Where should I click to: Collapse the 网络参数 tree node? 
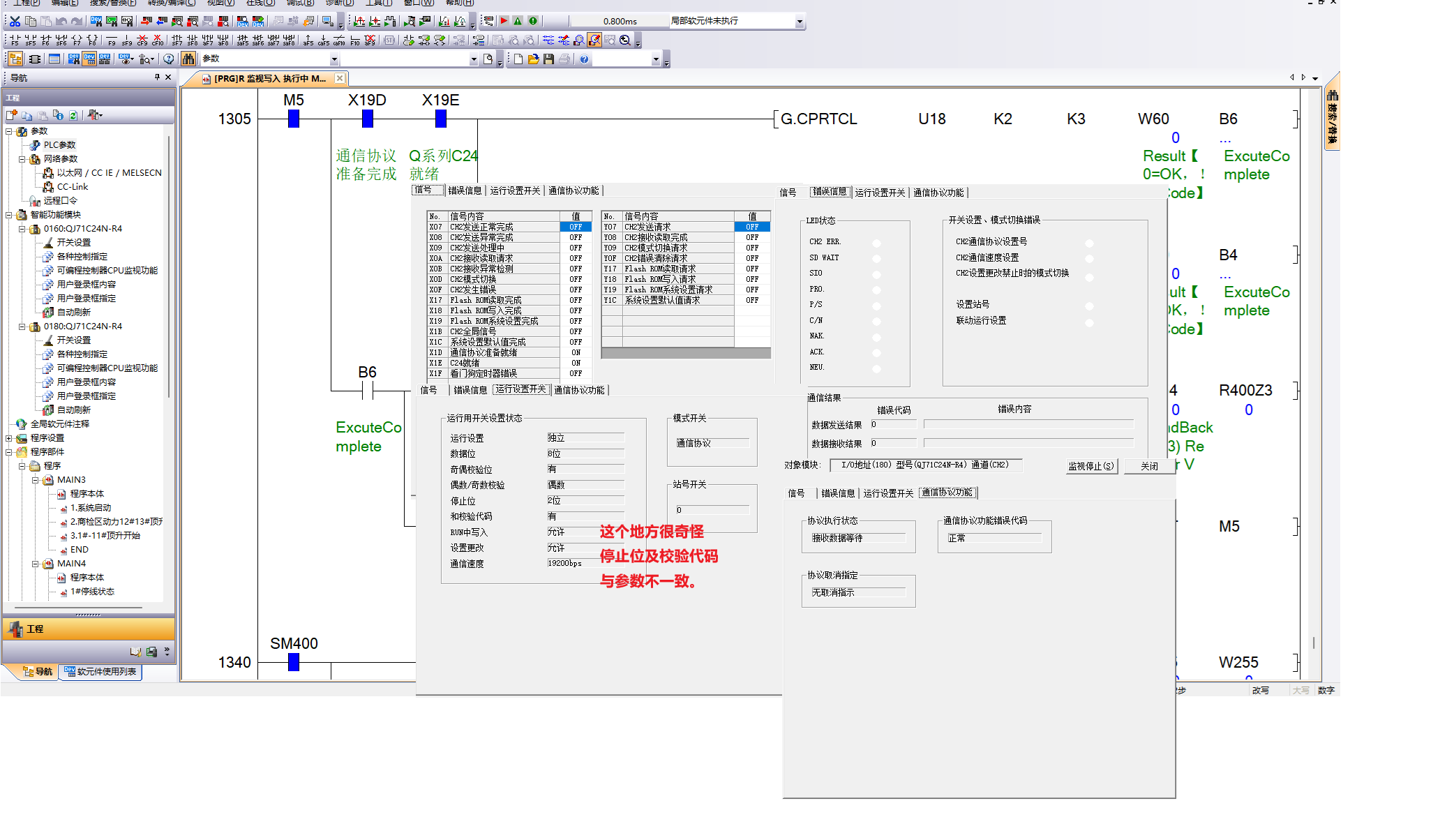click(x=22, y=159)
